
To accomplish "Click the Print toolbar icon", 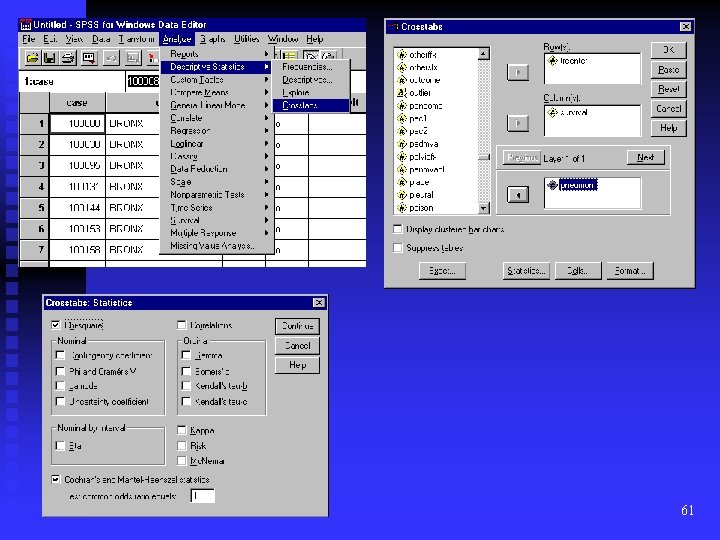I will pyautogui.click(x=68, y=58).
